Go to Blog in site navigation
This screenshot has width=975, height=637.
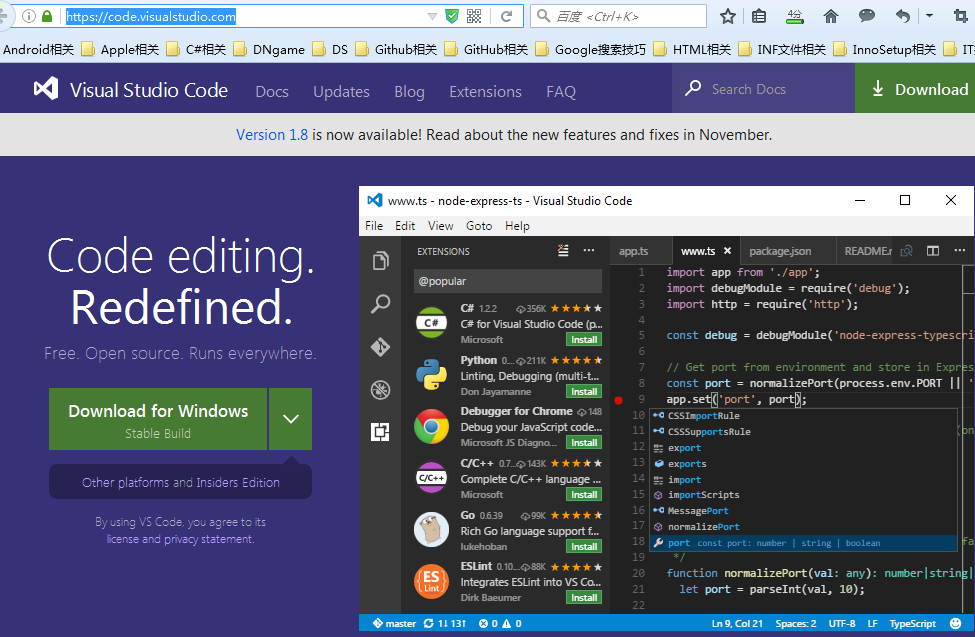pos(409,91)
